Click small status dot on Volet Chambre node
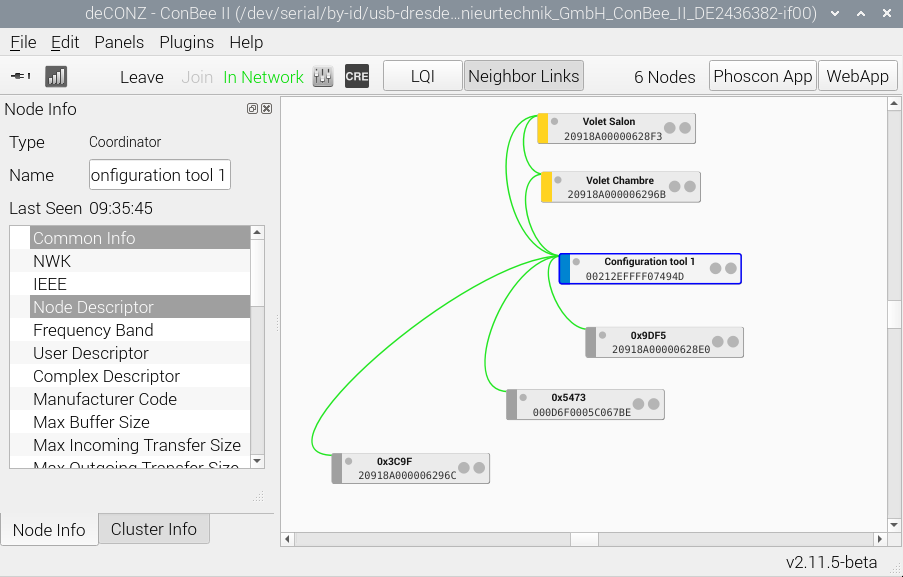The image size is (903, 577). pyautogui.click(x=557, y=180)
